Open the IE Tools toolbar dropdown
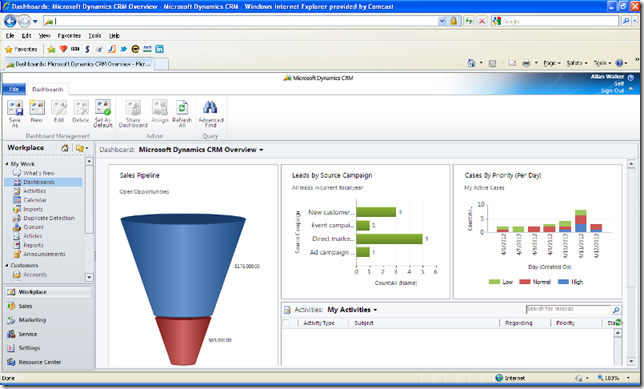The height and width of the screenshot is (389, 644). pos(602,63)
